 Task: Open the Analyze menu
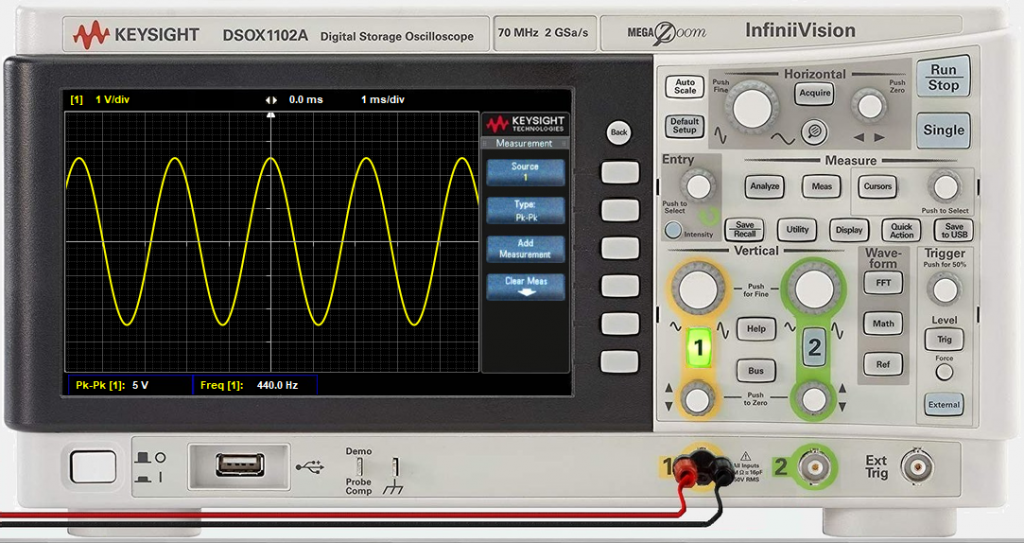tap(764, 186)
